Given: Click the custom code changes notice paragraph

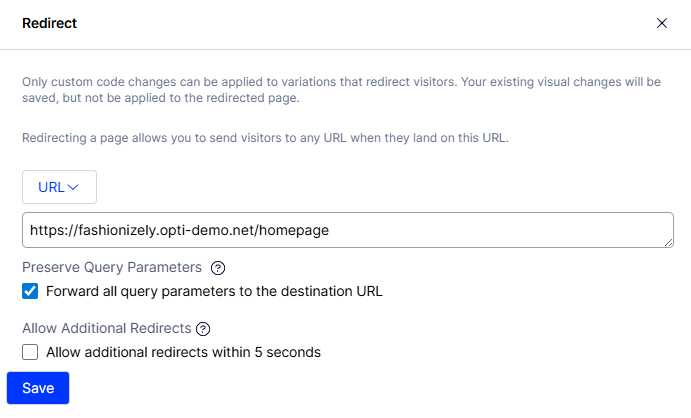Looking at the screenshot, I should click(340, 90).
